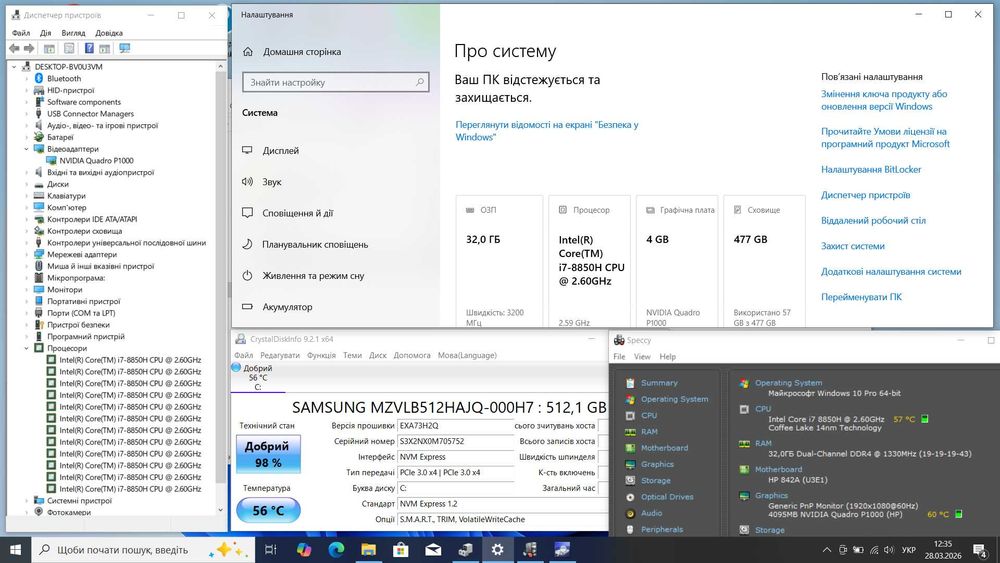
Task: Open Диспетчер пристроїв link in Settings
Action: coord(865,195)
